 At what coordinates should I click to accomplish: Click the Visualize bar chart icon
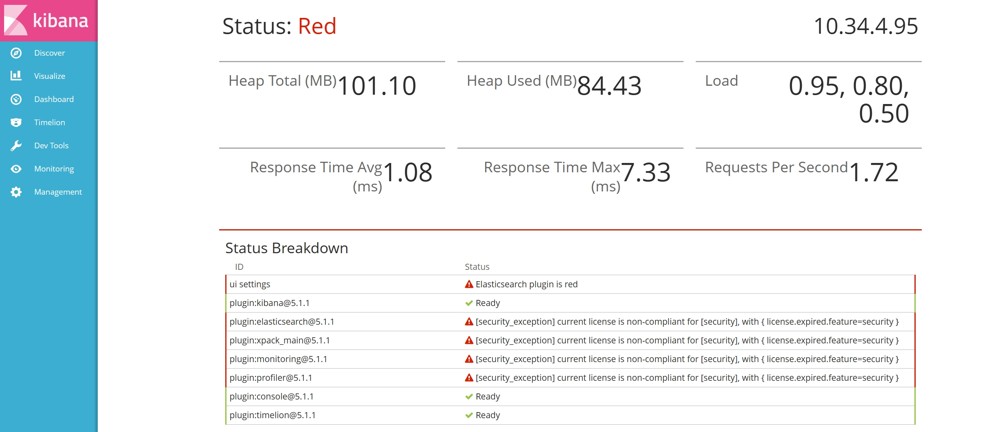point(16,76)
